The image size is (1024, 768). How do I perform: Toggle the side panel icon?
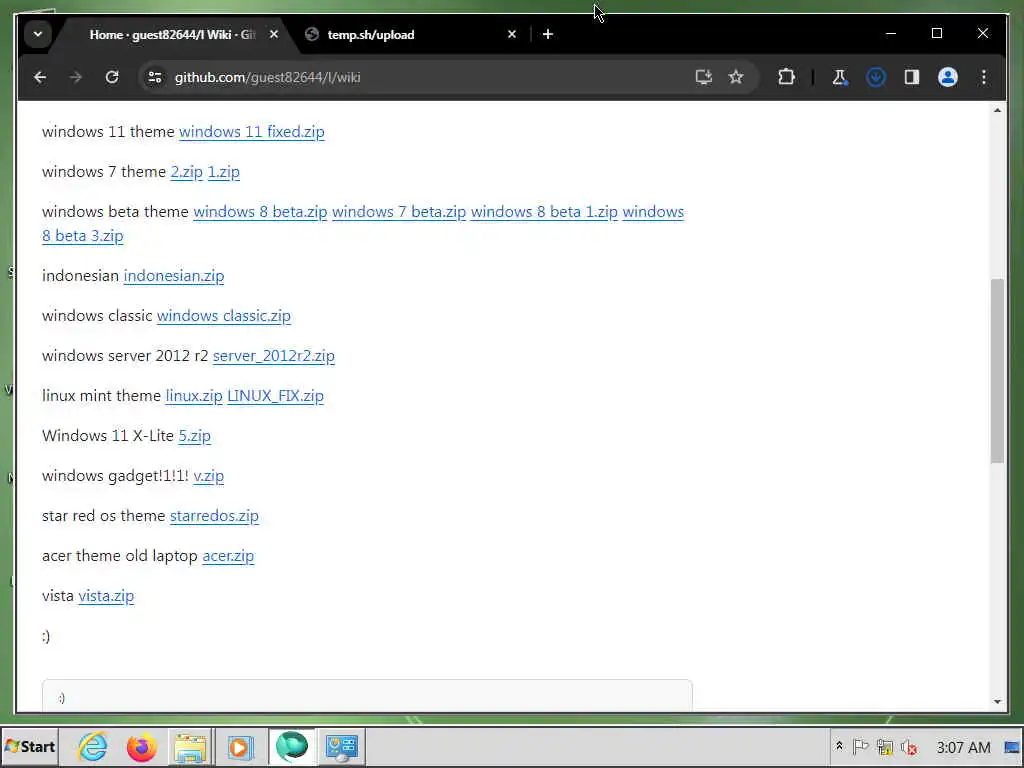pos(912,77)
